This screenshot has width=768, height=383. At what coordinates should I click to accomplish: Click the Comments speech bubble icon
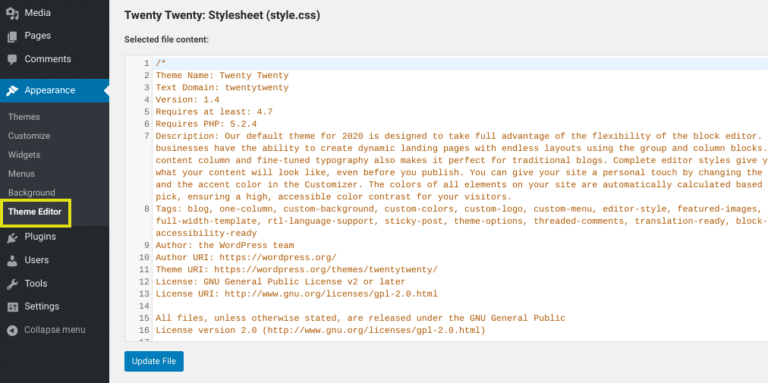(x=13, y=59)
